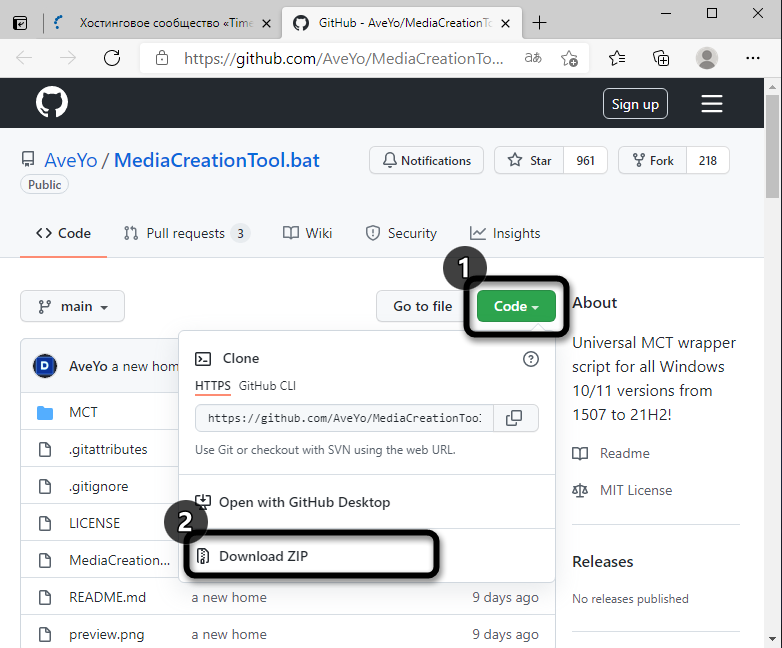
Task: Switch to the Timeweb community browser tab
Action: coord(162,23)
